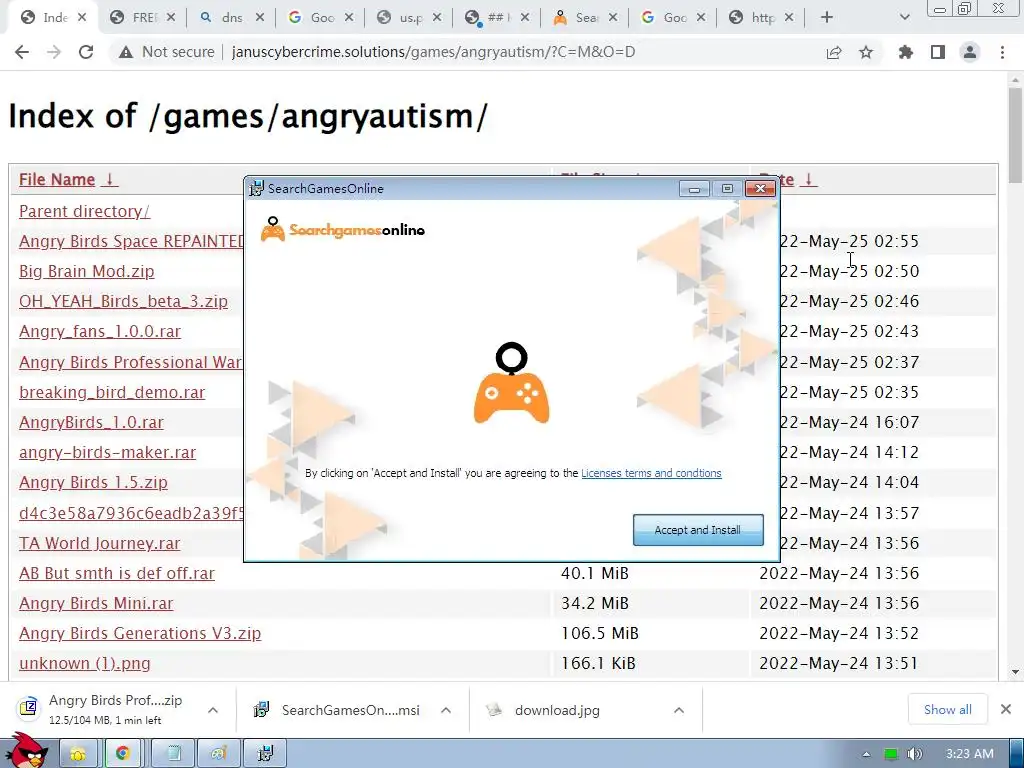Download breaking_bird_demo.rar
This screenshot has height=768, width=1024.
pyautogui.click(x=112, y=392)
